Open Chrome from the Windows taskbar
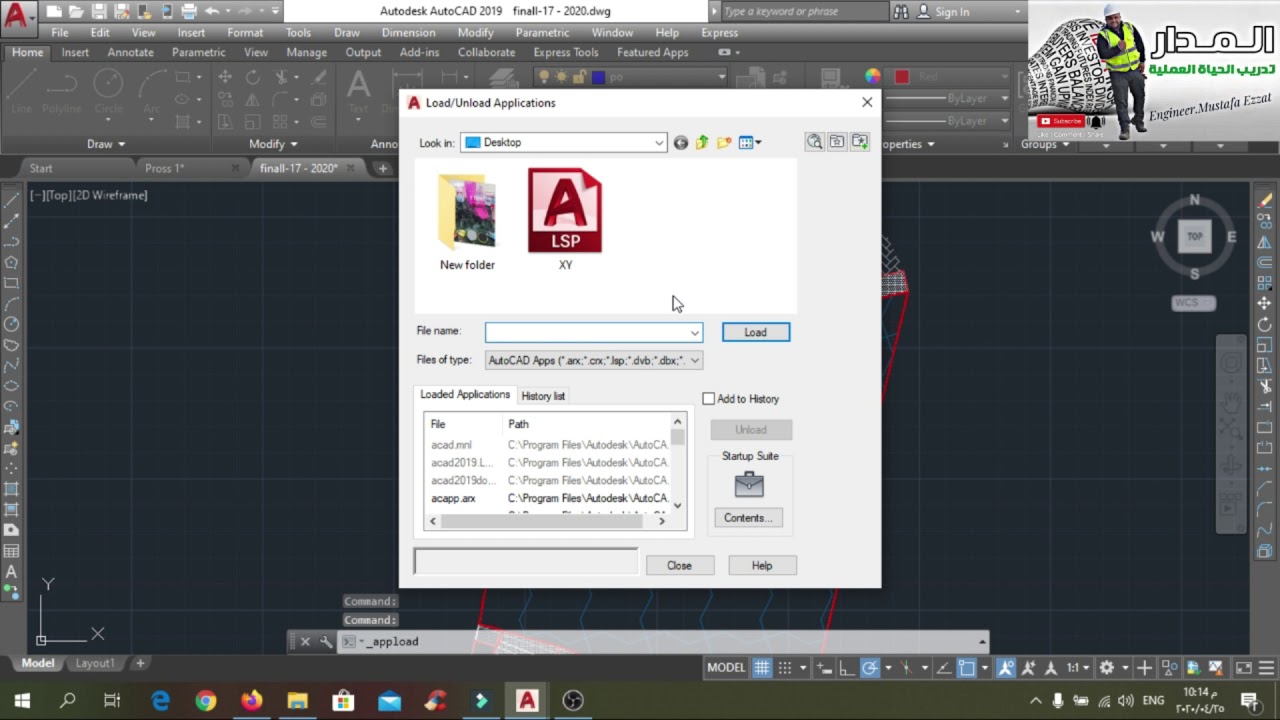 pos(206,700)
